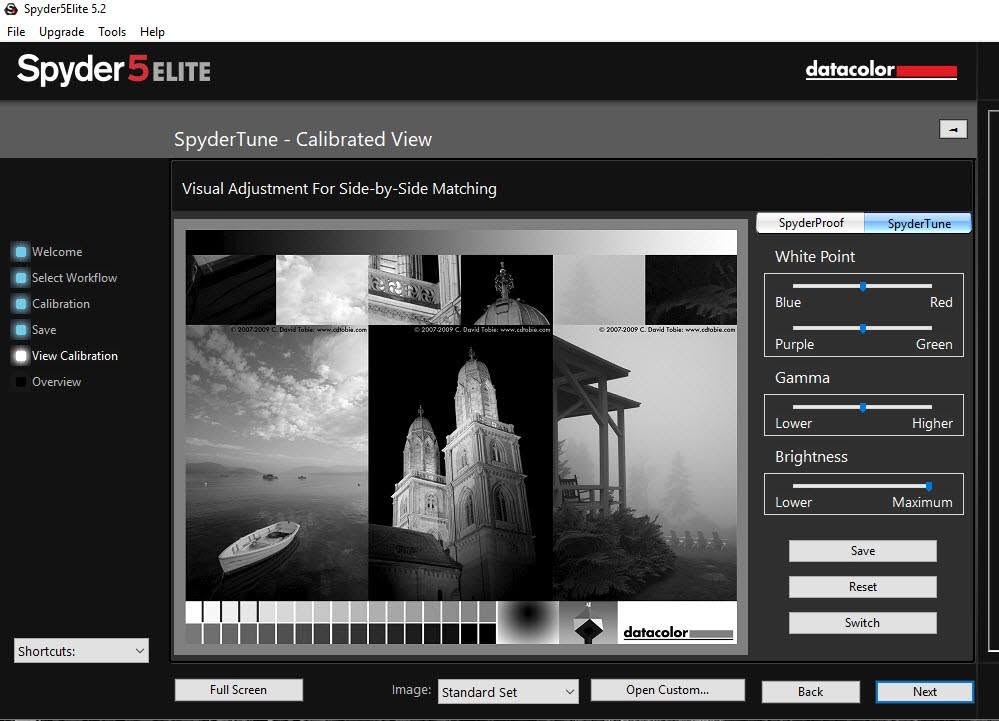Image resolution: width=999 pixels, height=721 pixels.
Task: Click the View Calibration step label
Action: [75, 356]
